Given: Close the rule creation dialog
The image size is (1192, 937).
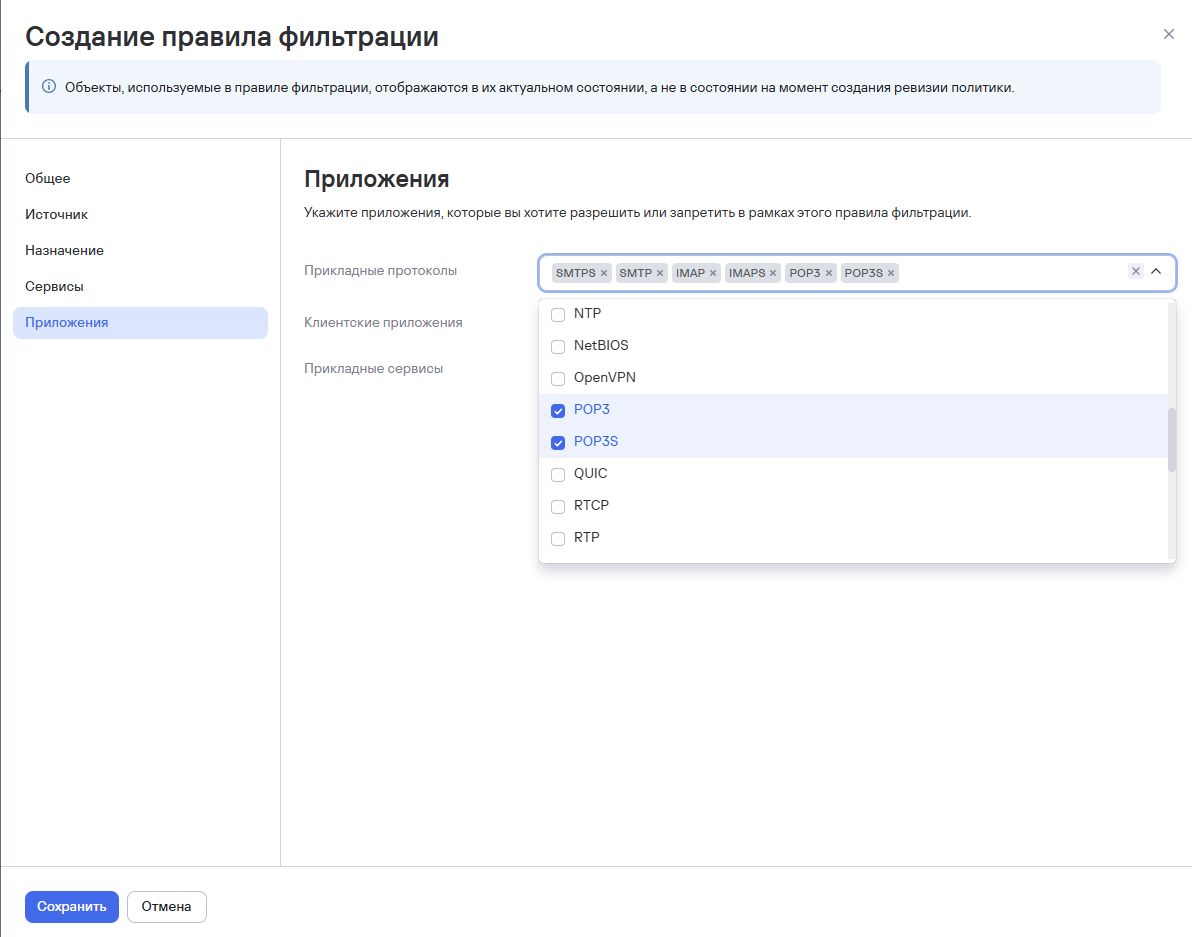Looking at the screenshot, I should click(x=1168, y=34).
